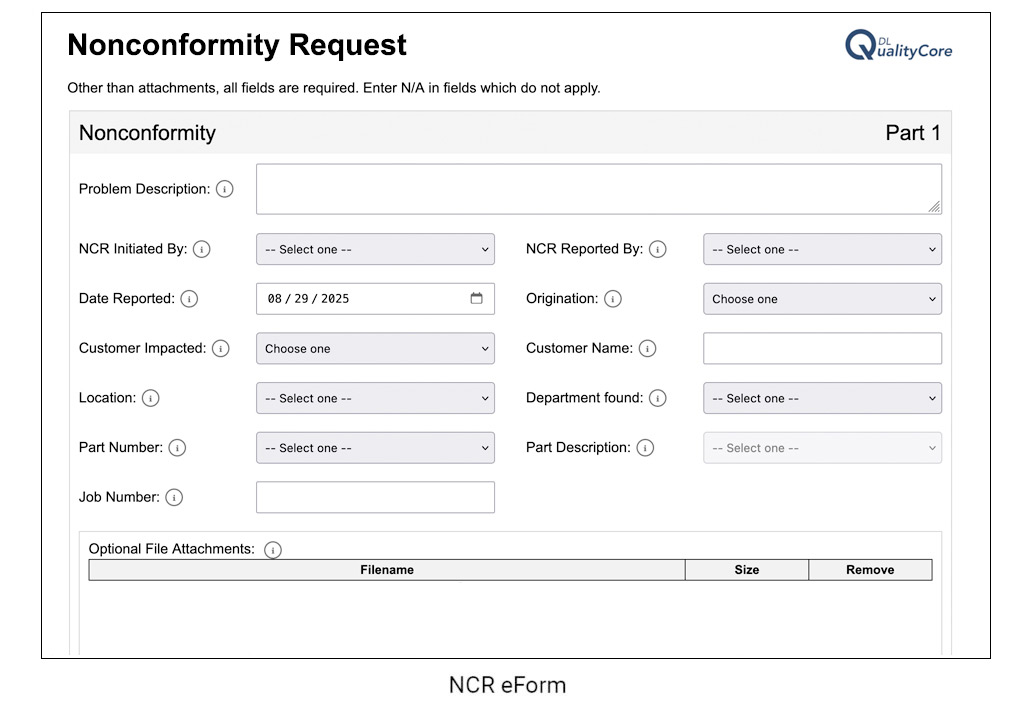Click the Filename column header
Screen dimensions: 1024x709
click(387, 570)
